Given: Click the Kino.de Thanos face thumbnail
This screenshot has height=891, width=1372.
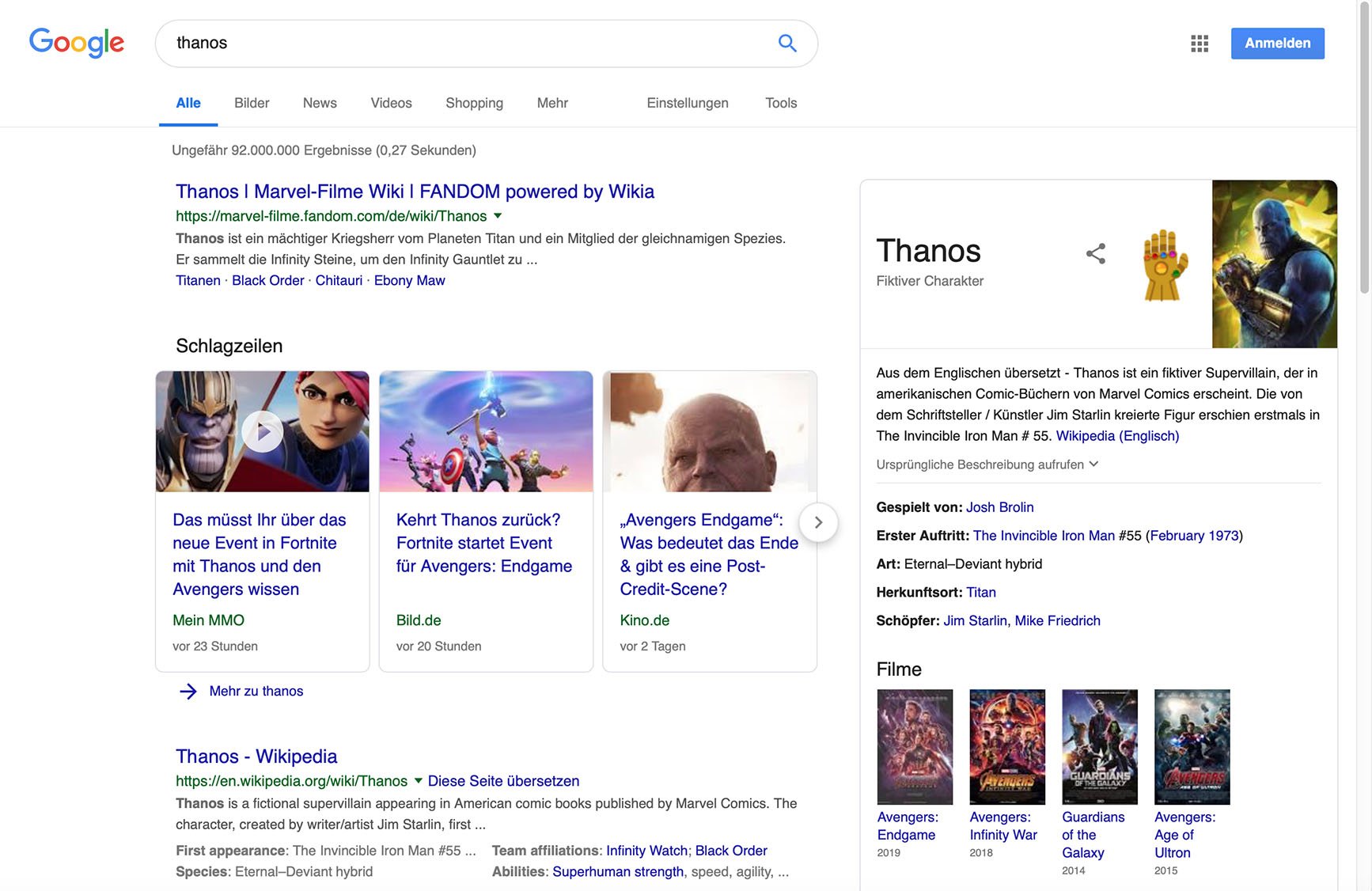Looking at the screenshot, I should 710,432.
